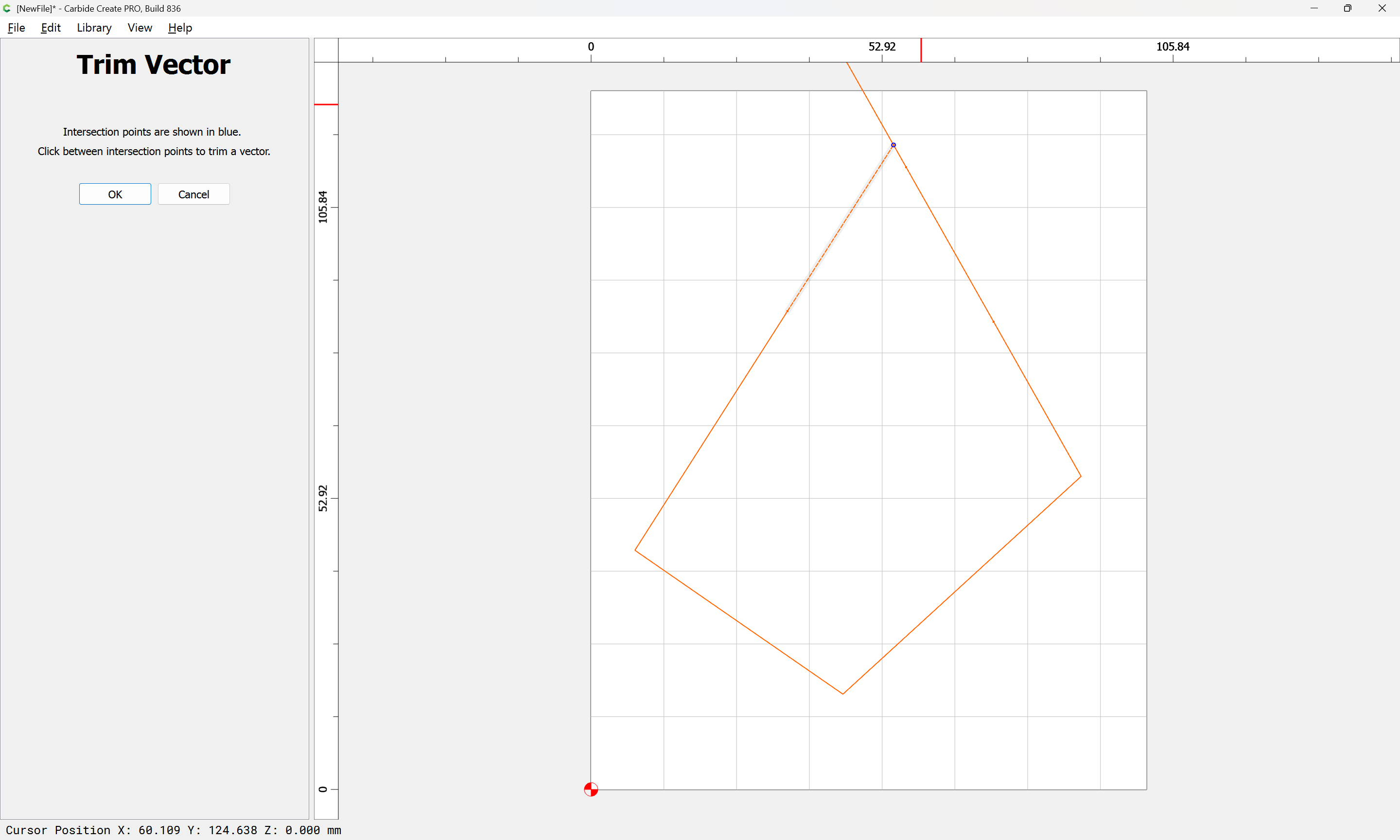Restore down the application window
1400x840 pixels.
pyautogui.click(x=1347, y=8)
